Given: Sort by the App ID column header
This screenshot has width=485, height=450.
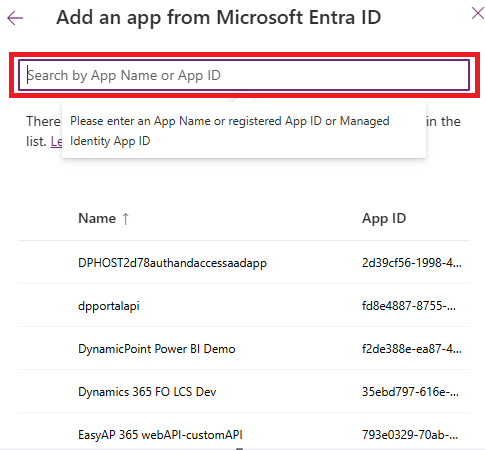Looking at the screenshot, I should point(384,218).
